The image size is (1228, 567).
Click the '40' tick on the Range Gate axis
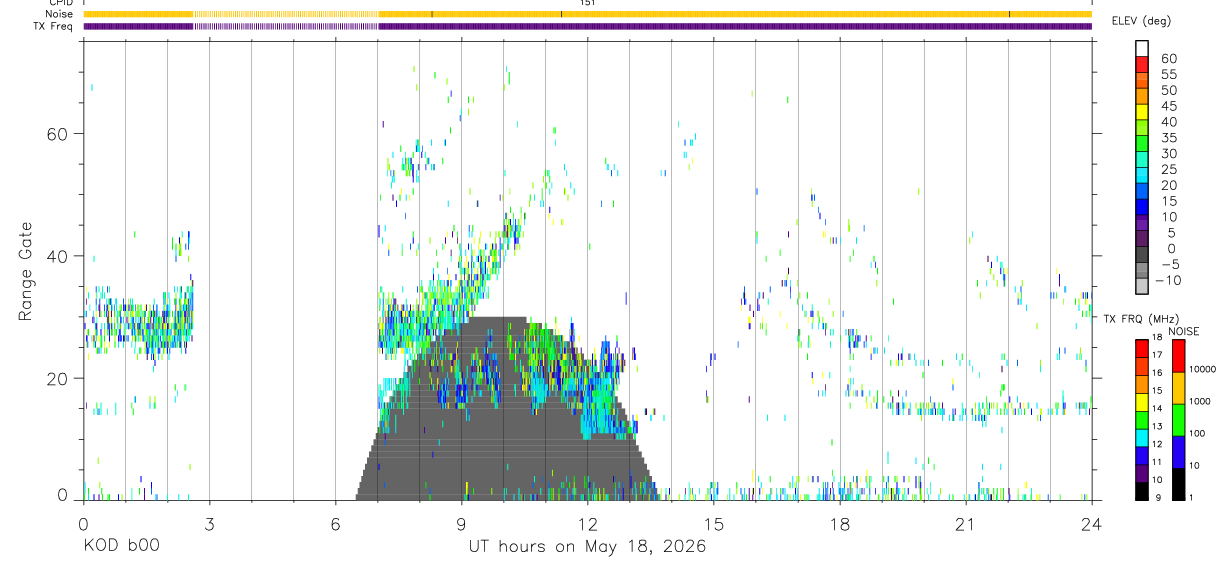point(58,256)
